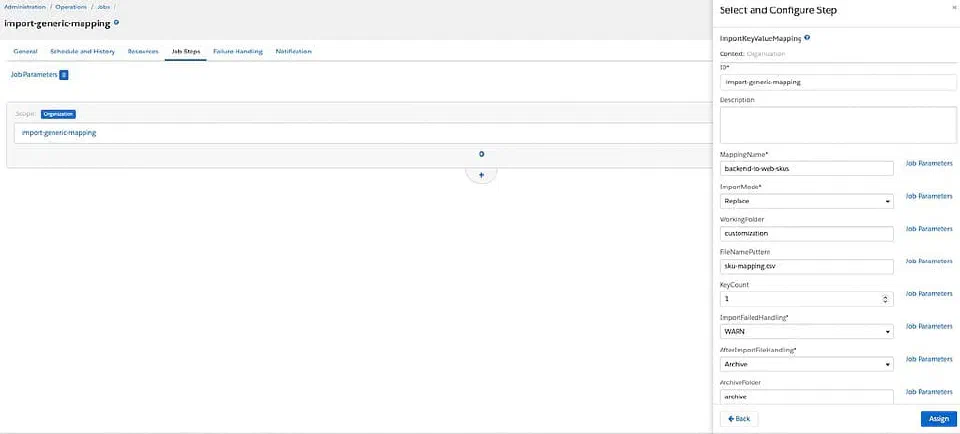Screen dimensions: 960x434
Task: Navigate to Jobs breadcrumb
Action: tap(103, 7)
